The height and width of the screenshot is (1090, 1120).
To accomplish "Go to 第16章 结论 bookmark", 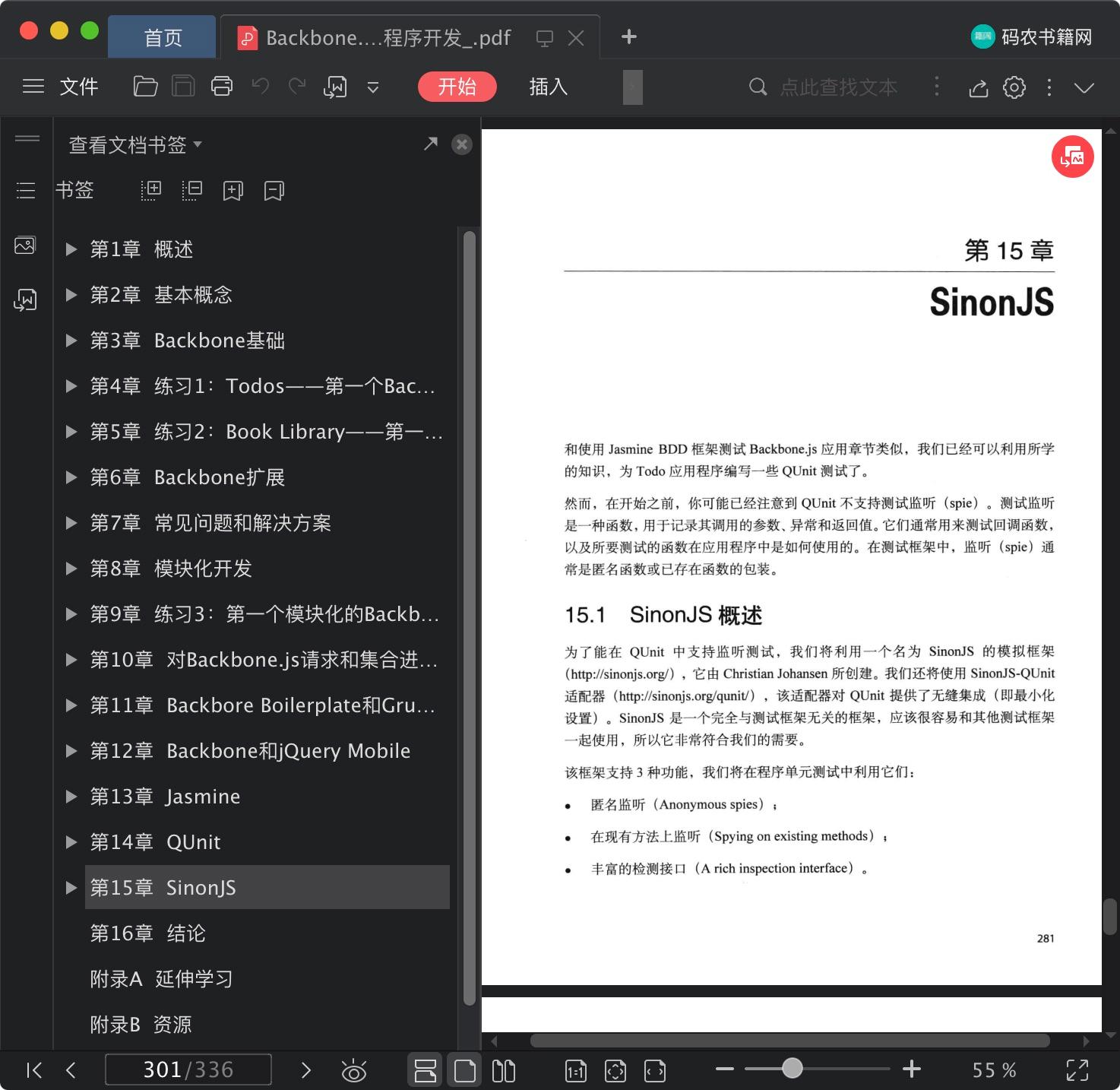I will pyautogui.click(x=148, y=933).
